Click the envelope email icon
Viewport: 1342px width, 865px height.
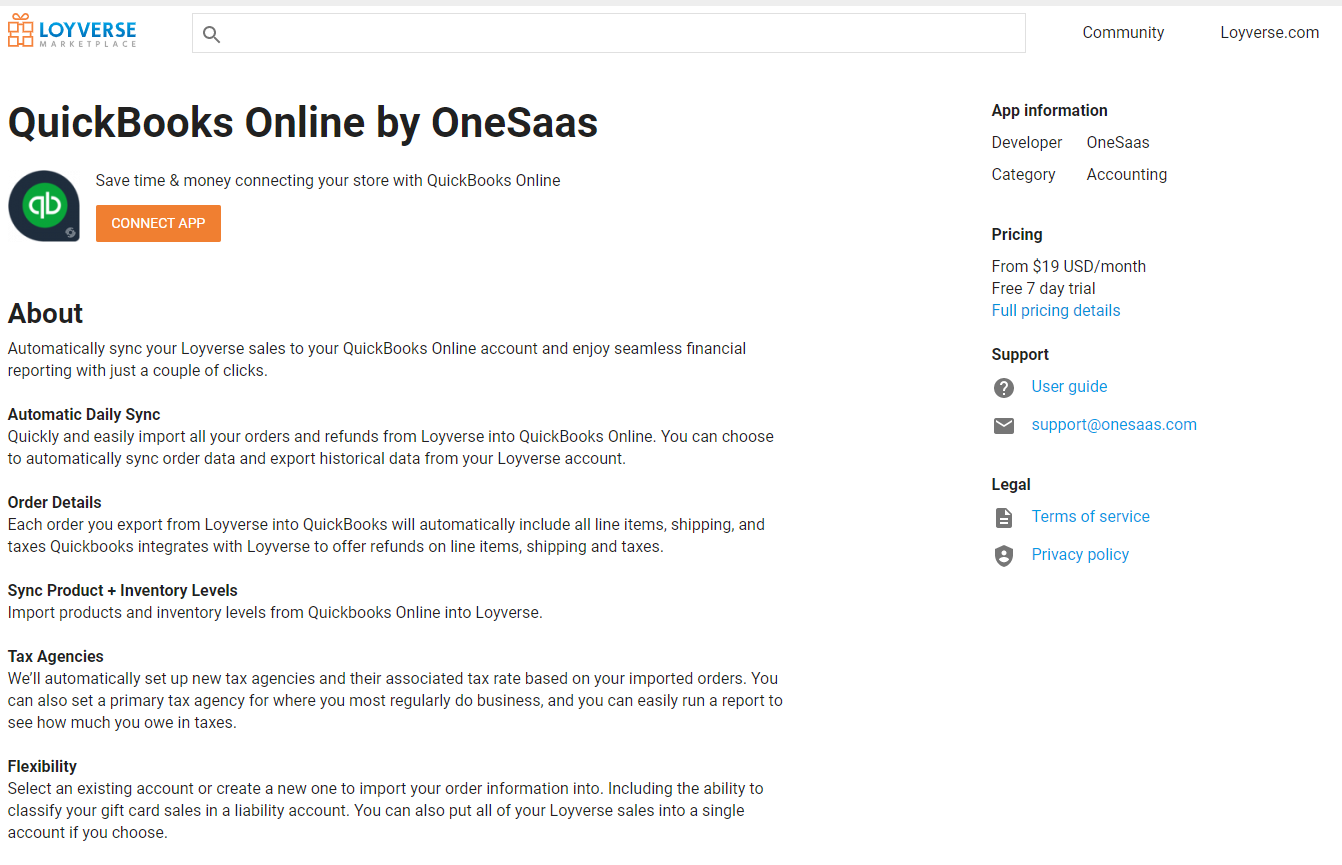(x=1004, y=426)
